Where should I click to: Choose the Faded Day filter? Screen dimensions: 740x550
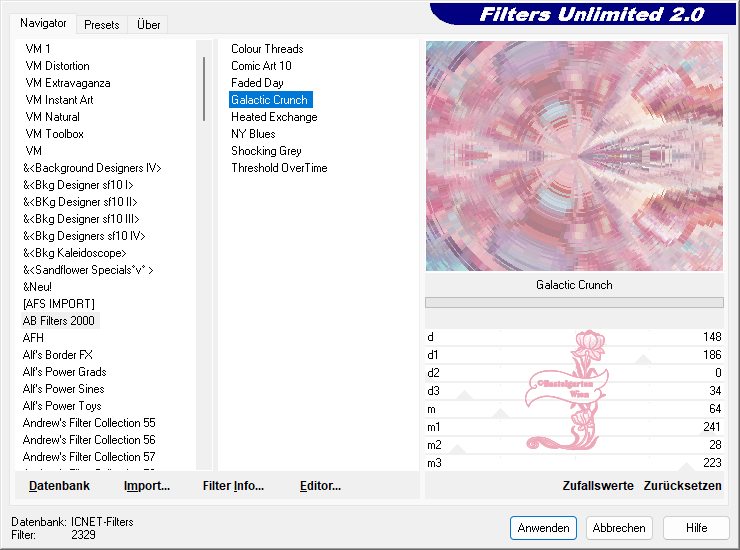257,83
